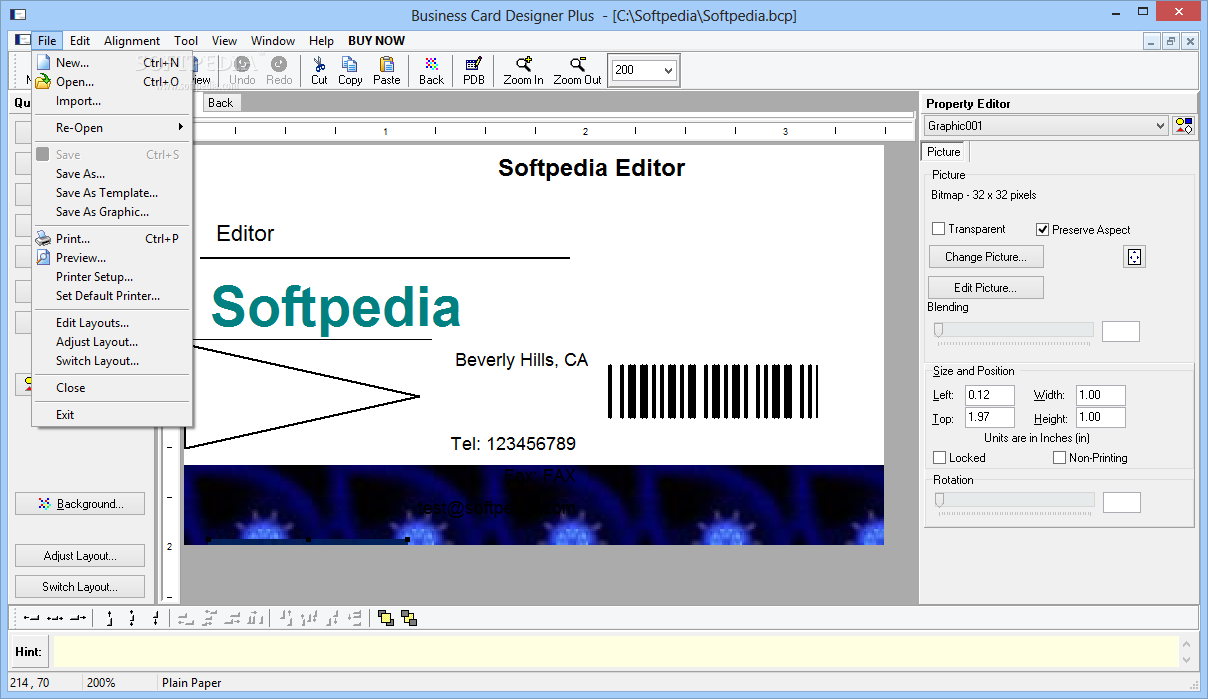
Task: Choose Print... from the File menu
Action: pos(112,239)
